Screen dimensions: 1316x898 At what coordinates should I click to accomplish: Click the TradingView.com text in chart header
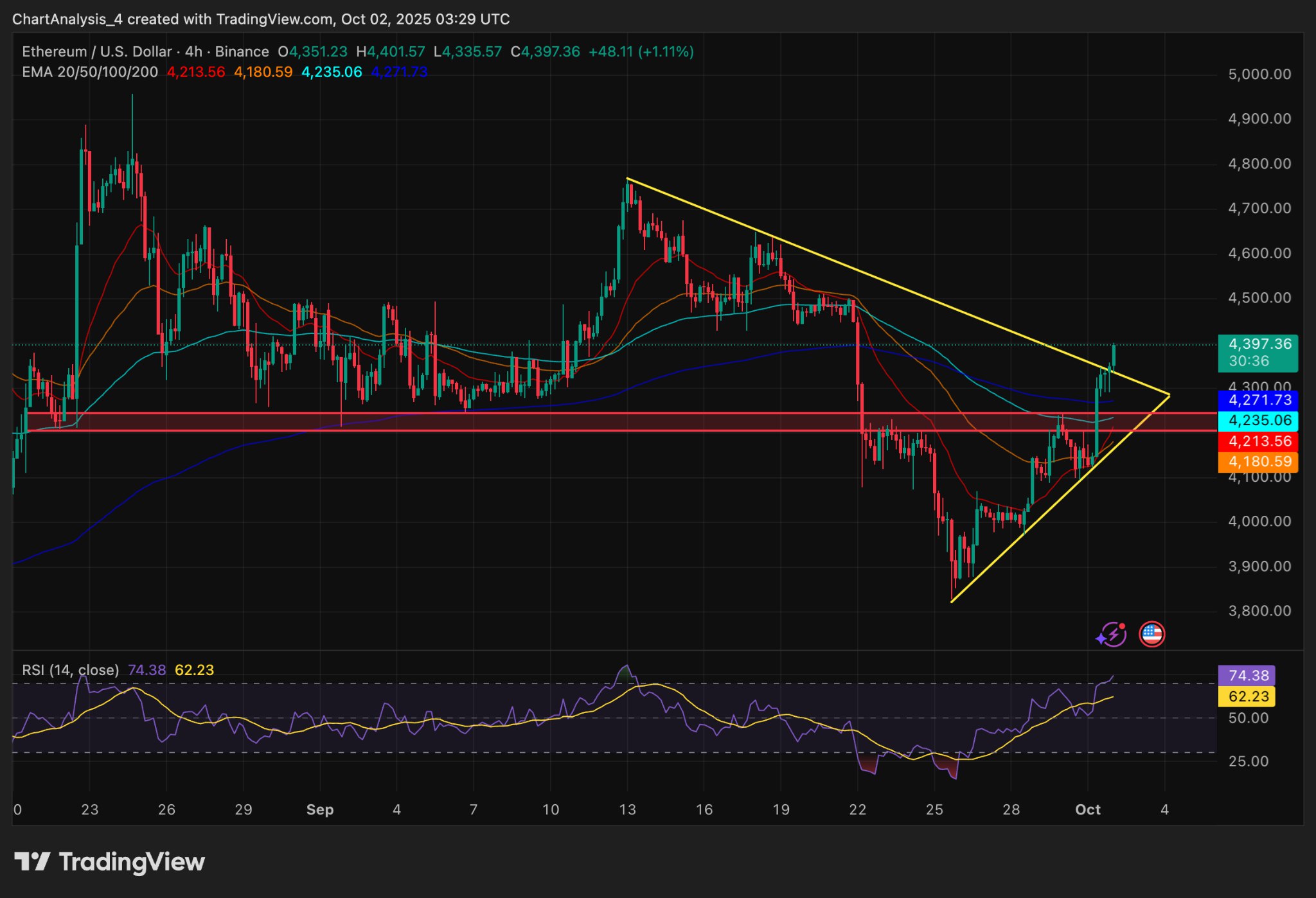click(x=275, y=19)
